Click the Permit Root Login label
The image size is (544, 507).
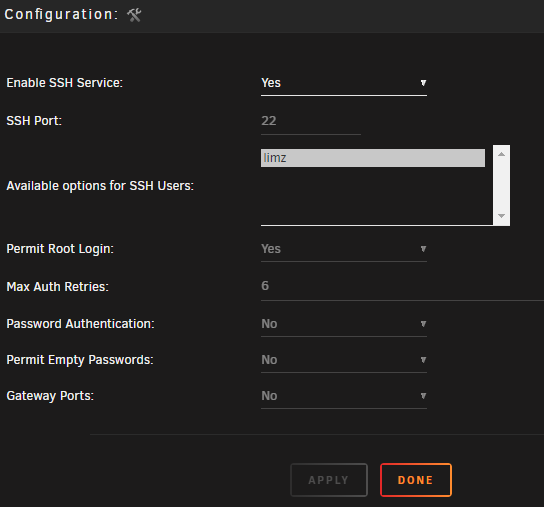(60, 249)
